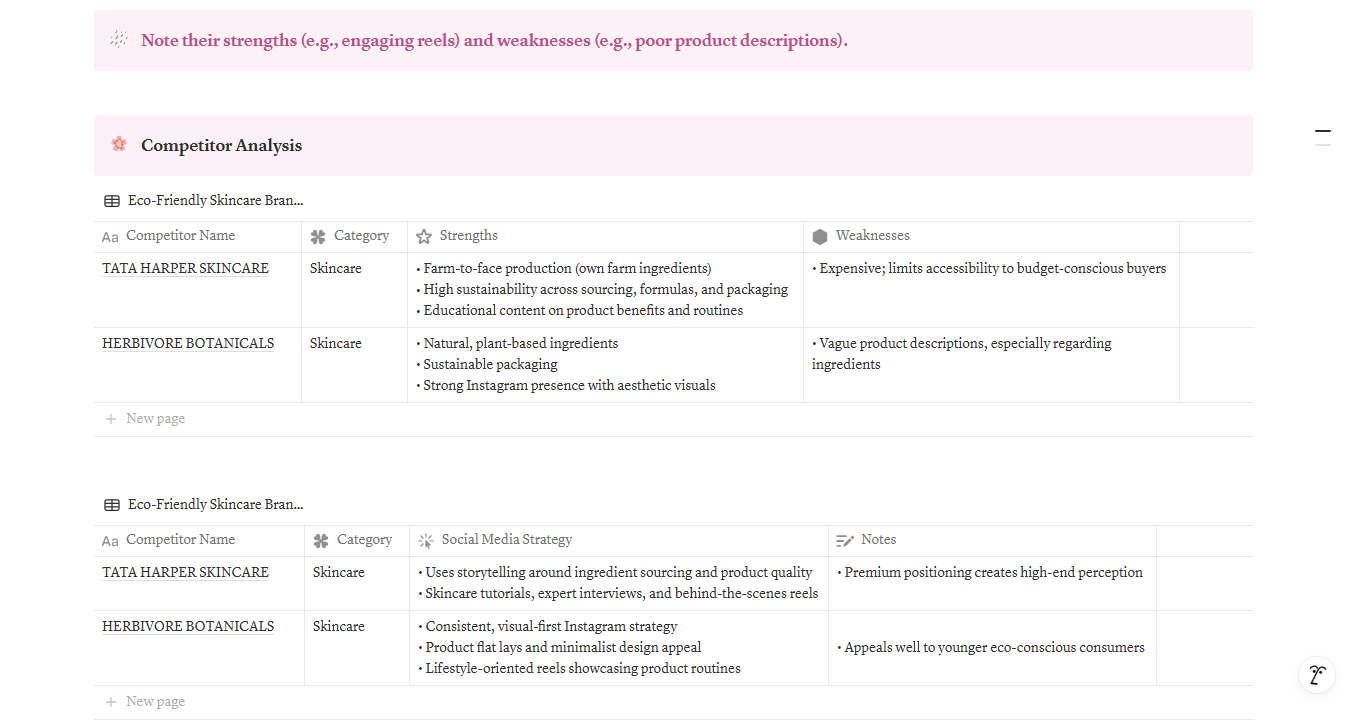Click the star icon in Strengths column header
1350x724 pixels.
424,237
